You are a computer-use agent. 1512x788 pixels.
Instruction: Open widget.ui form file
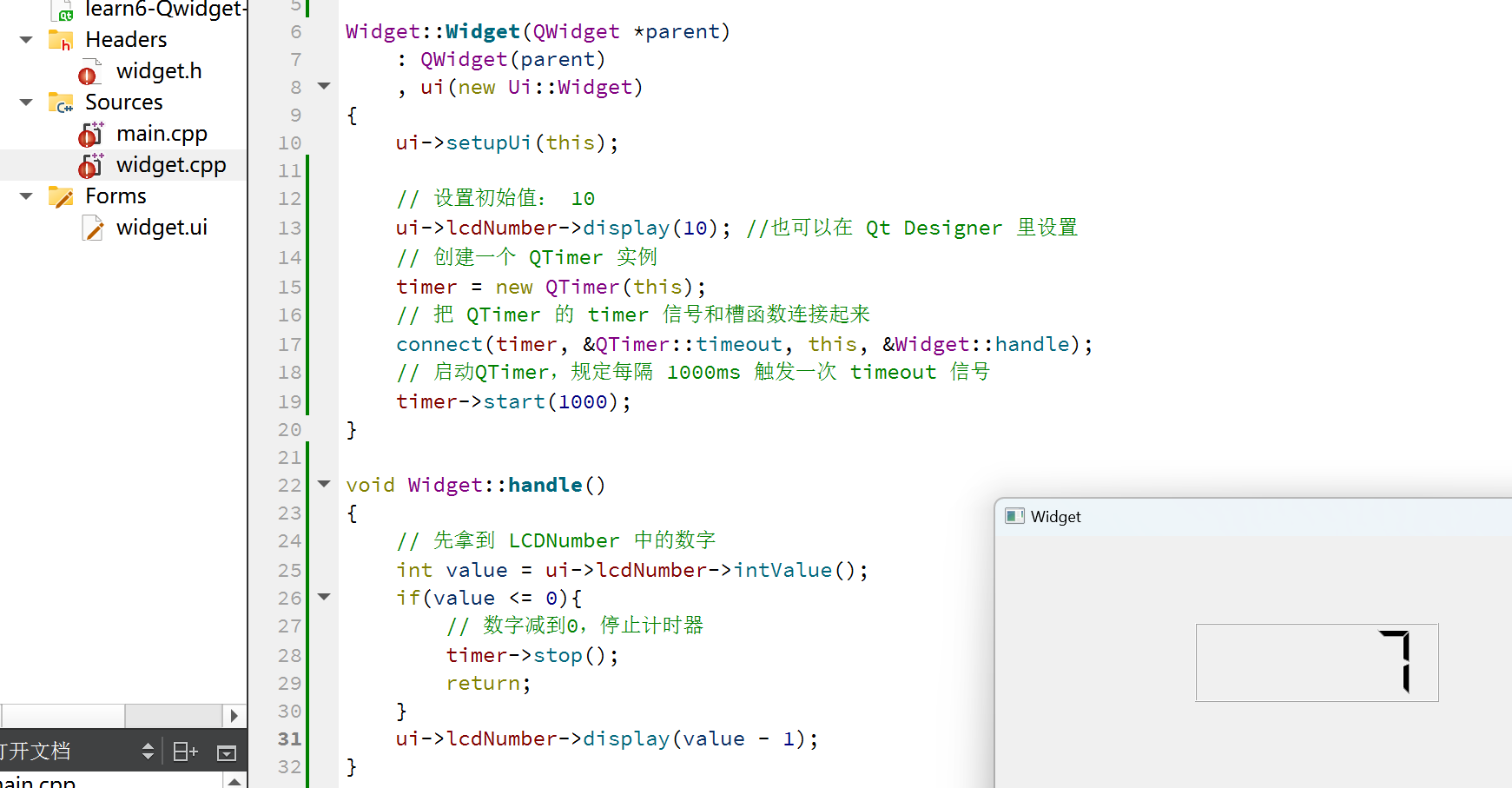pos(162,228)
